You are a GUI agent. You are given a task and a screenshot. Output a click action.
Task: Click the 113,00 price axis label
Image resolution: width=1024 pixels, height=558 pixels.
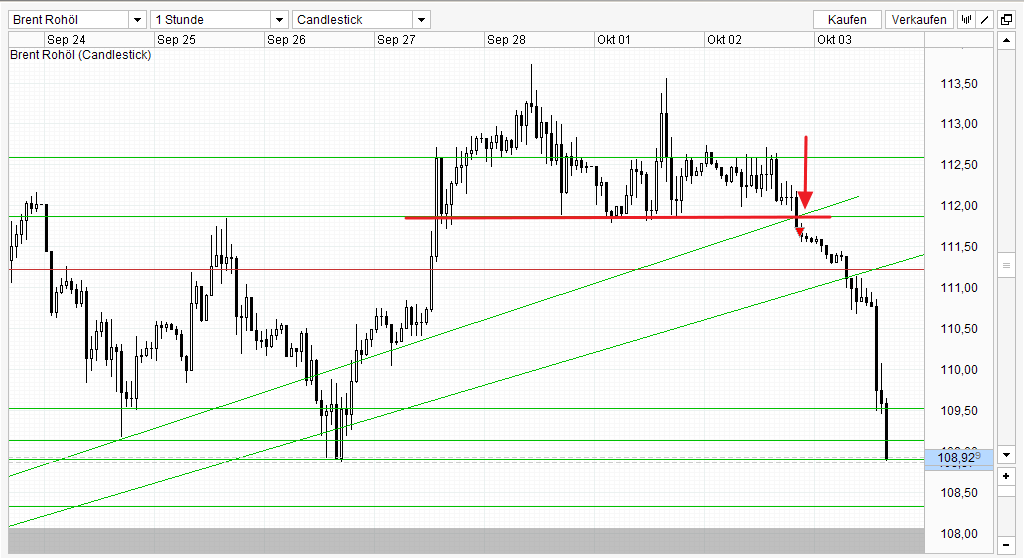click(x=959, y=123)
